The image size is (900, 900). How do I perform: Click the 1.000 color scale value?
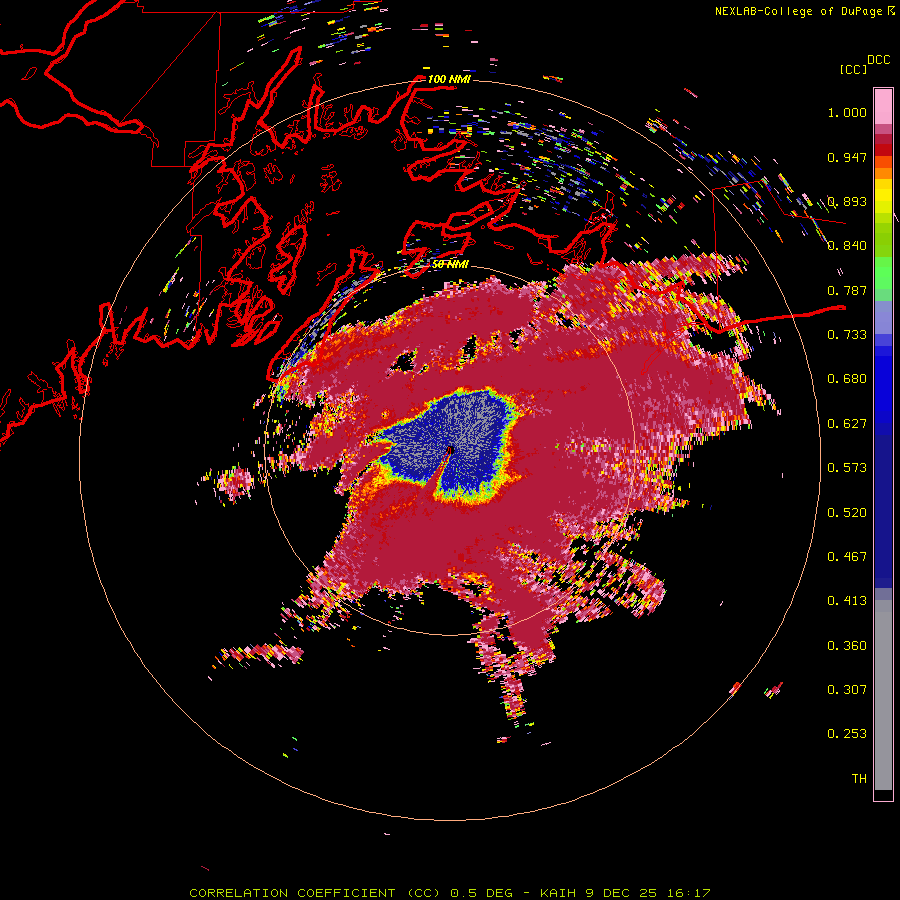coord(847,112)
